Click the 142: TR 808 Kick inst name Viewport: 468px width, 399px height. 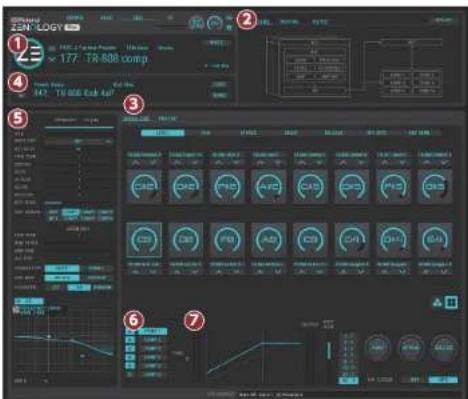[x=74, y=93]
